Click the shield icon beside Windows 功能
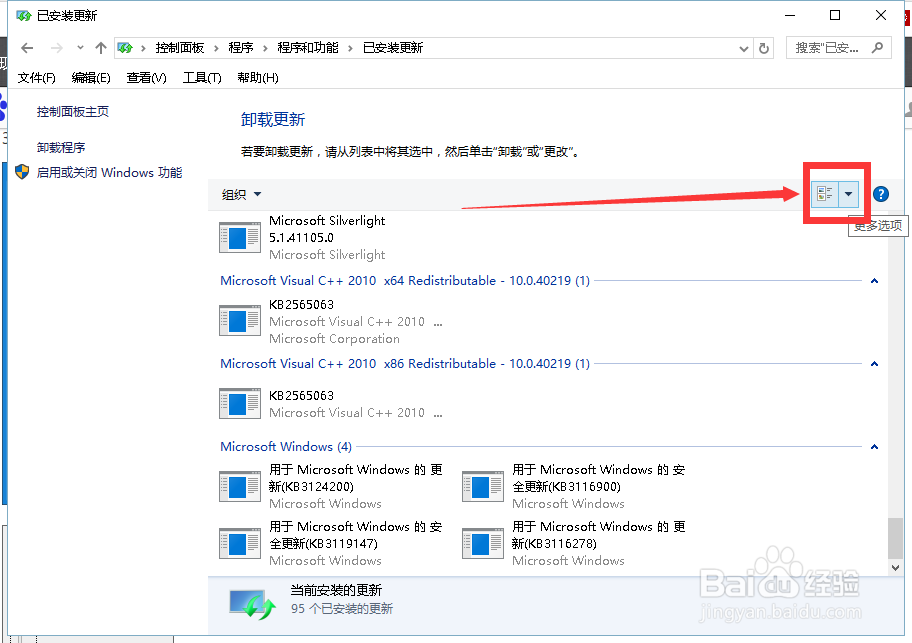The image size is (912, 643). [x=22, y=172]
